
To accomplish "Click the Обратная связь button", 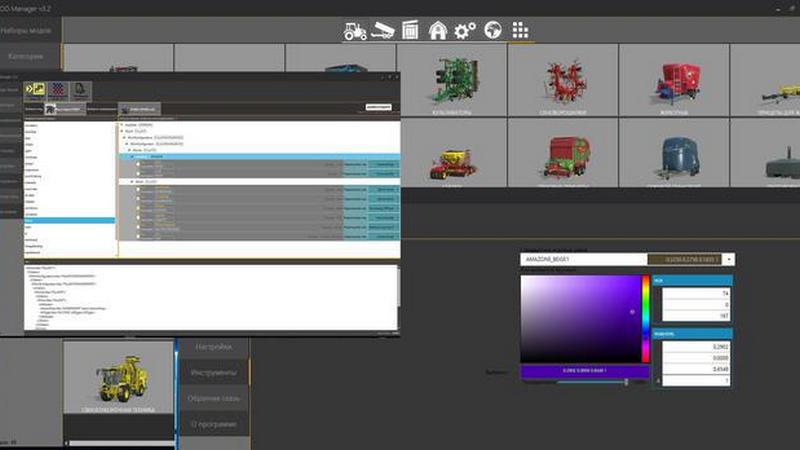I will (x=214, y=399).
